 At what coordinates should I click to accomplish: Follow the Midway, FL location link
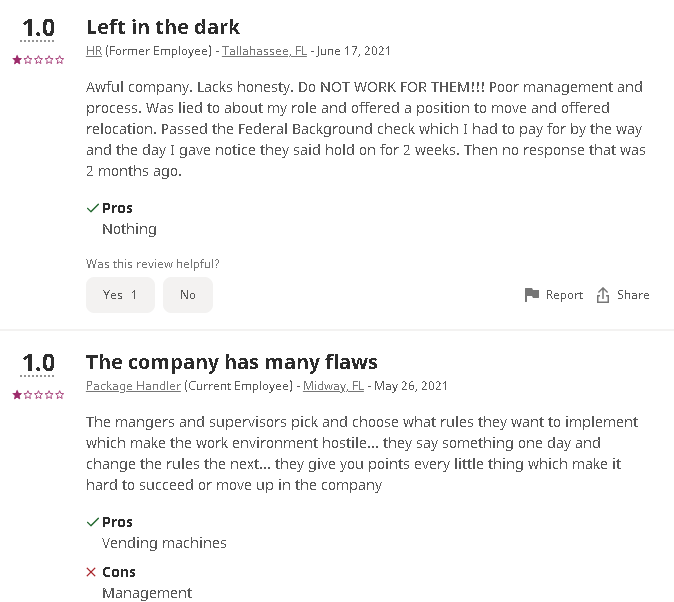[333, 386]
